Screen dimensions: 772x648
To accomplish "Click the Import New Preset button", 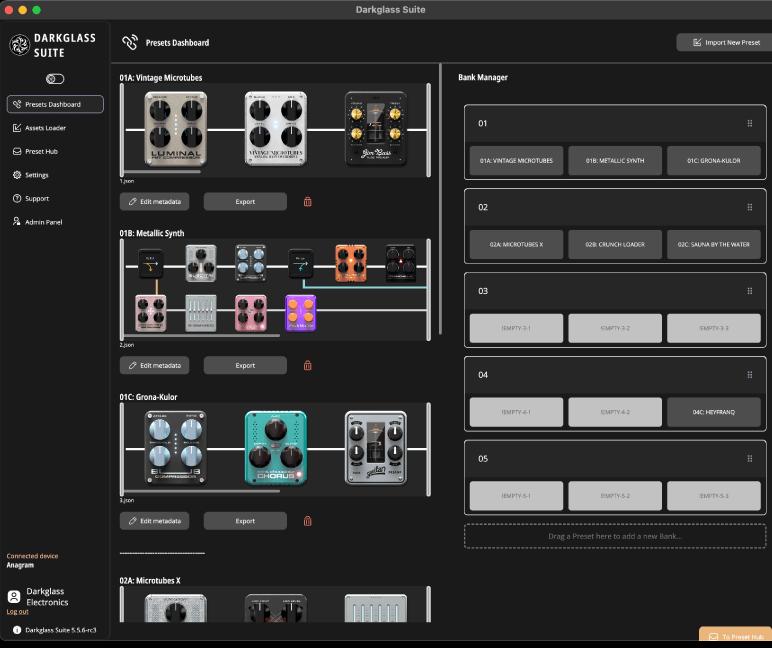I will 720,42.
